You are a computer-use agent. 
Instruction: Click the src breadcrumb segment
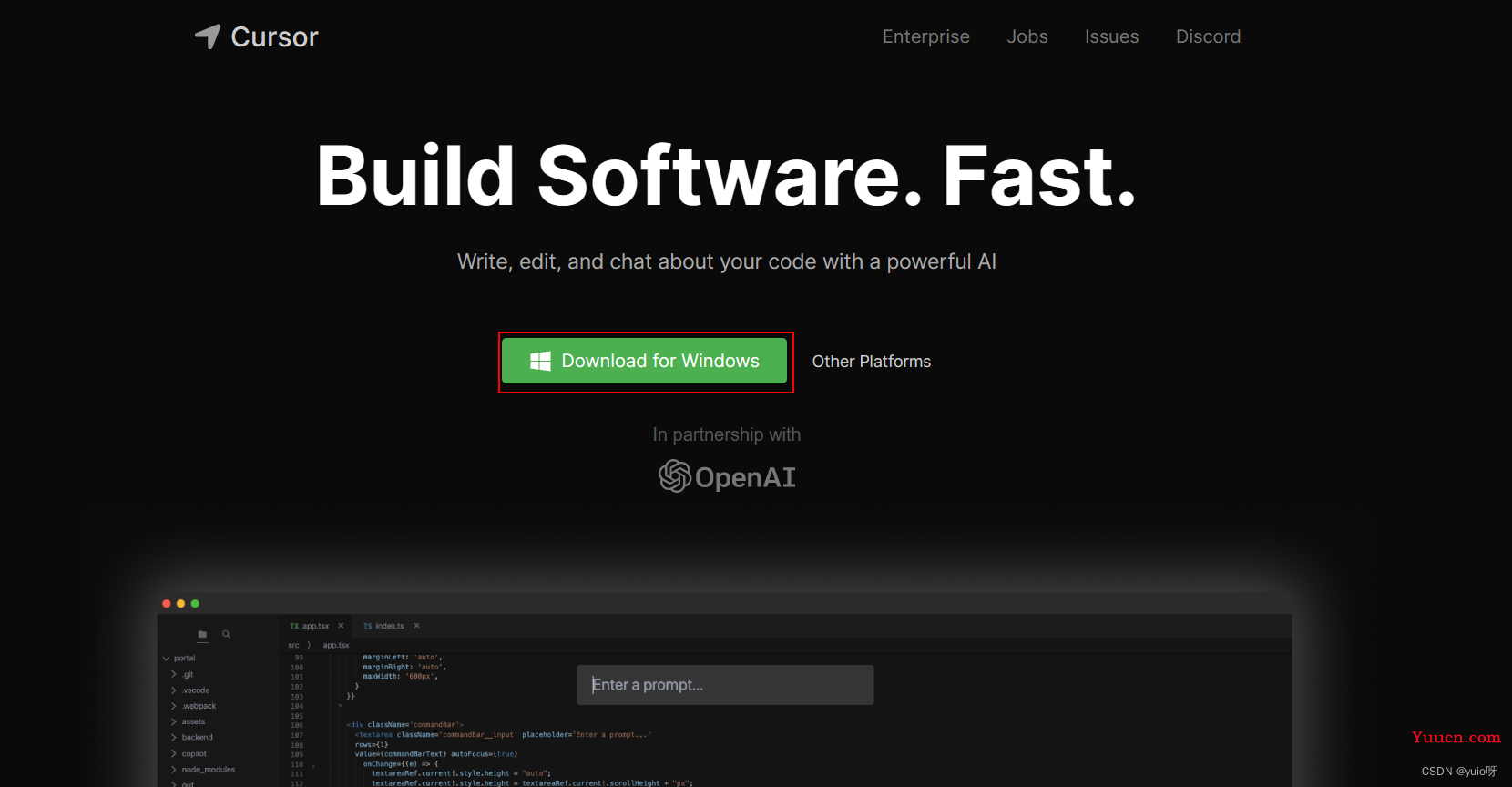coord(293,645)
